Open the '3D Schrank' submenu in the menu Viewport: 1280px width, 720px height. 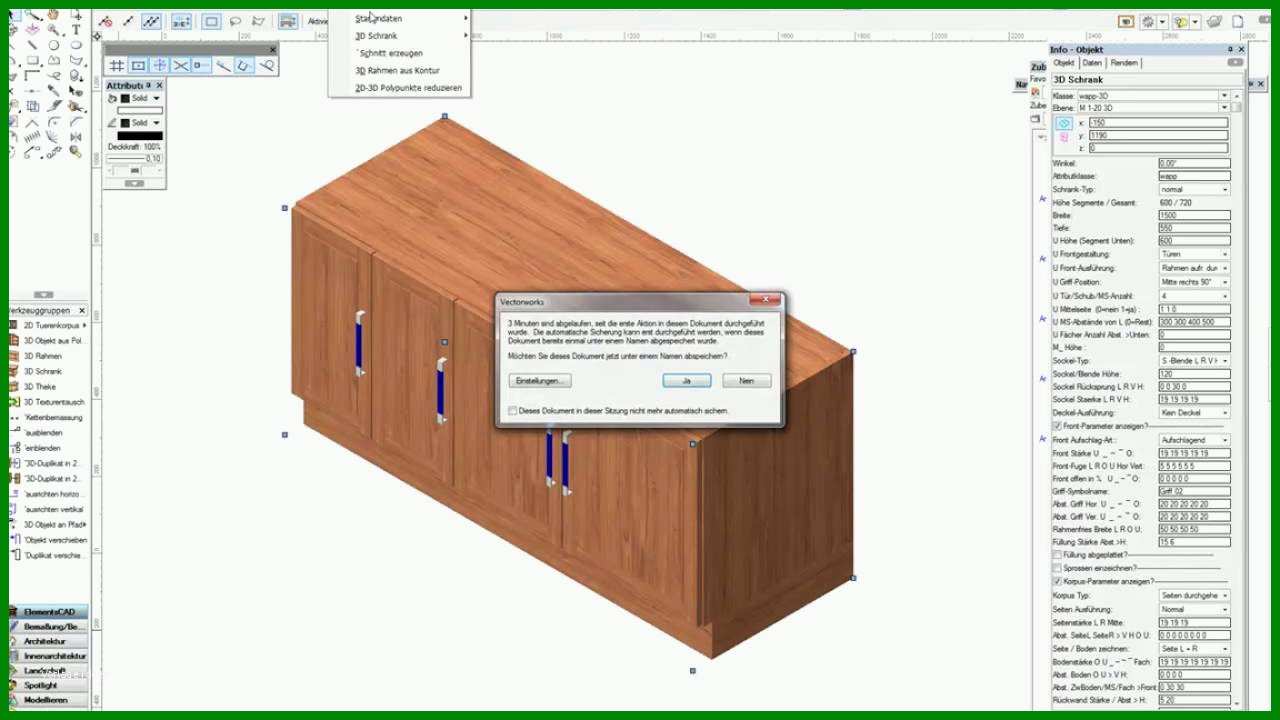(400, 35)
